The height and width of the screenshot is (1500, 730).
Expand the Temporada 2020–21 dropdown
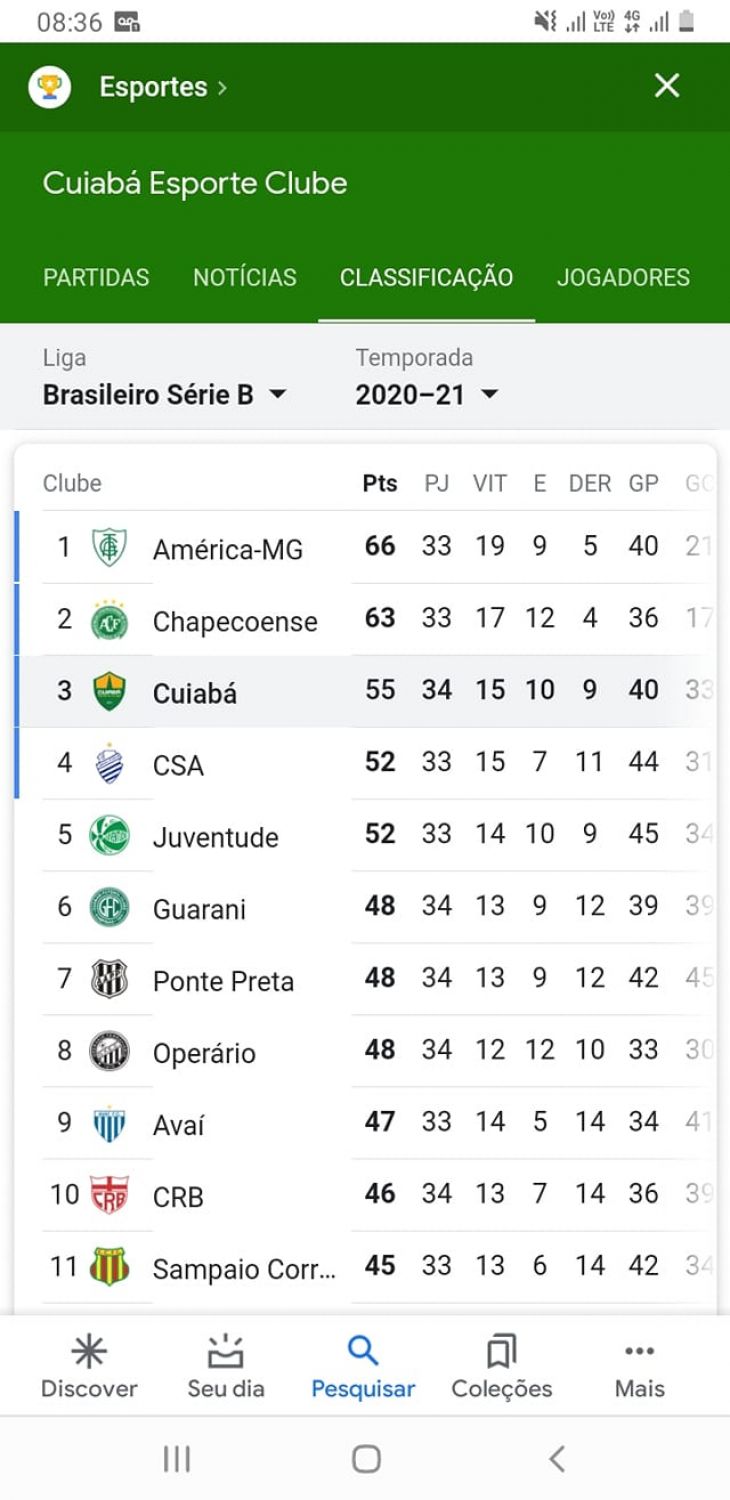coord(427,394)
